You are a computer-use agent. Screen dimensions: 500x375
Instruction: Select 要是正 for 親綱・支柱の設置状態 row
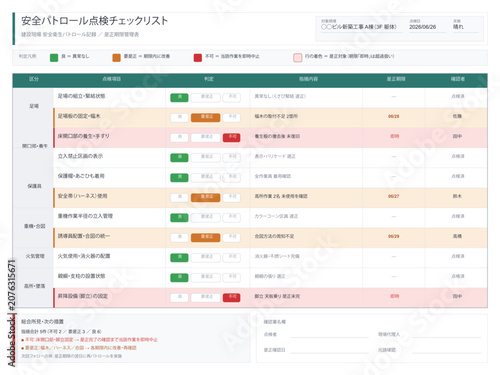(x=205, y=277)
